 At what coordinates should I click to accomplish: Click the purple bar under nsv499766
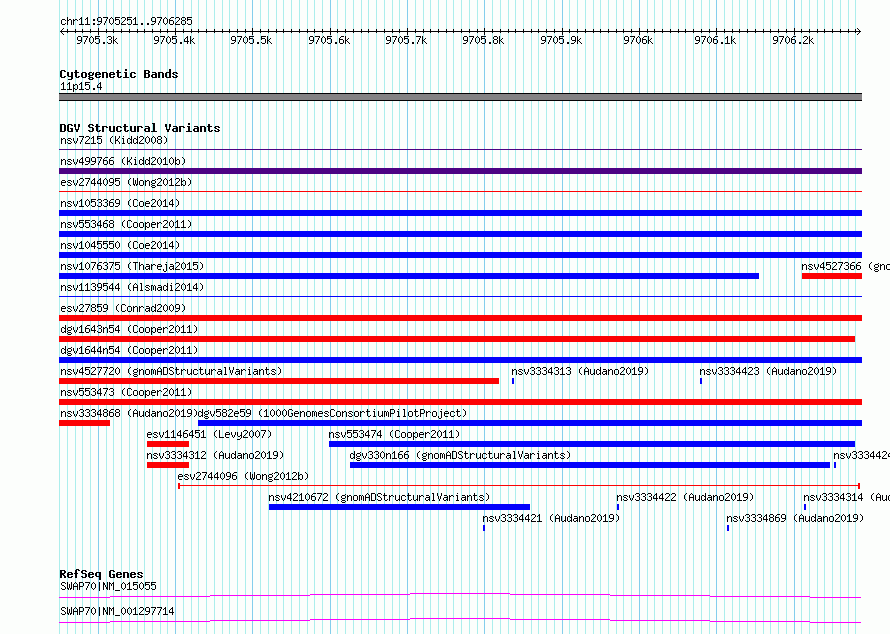click(x=460, y=171)
